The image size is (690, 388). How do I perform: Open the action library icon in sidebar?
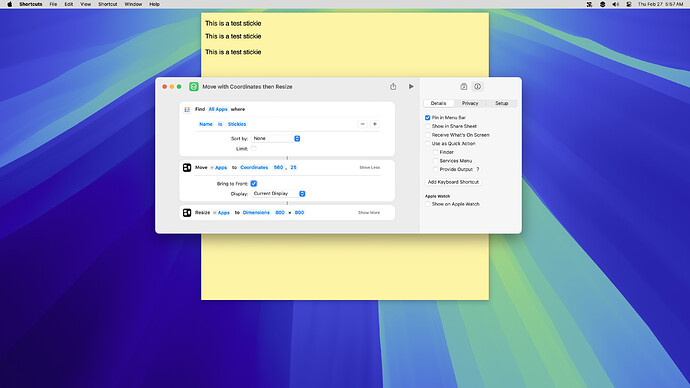pos(463,87)
